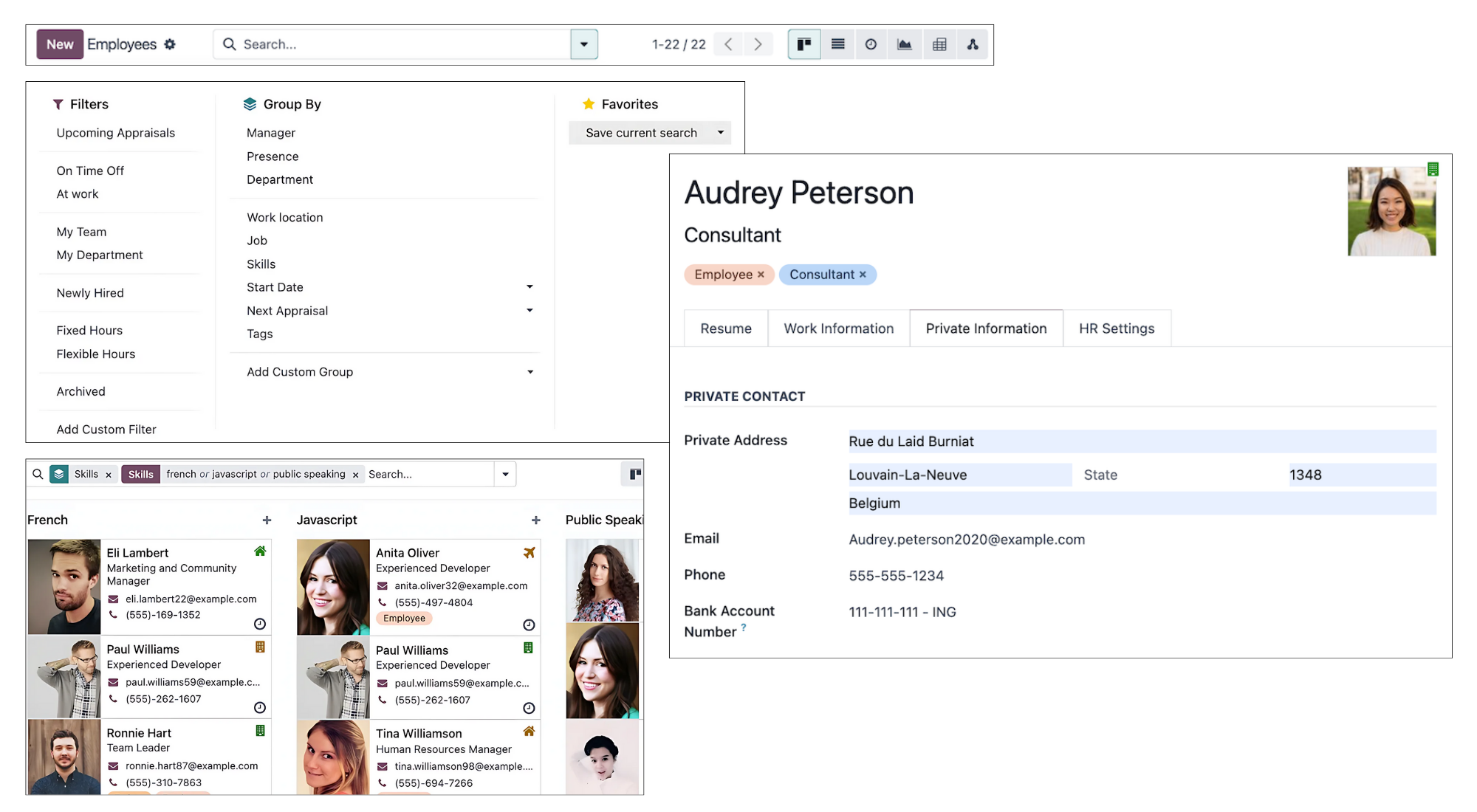This screenshot has height=812, width=1477.
Task: Enable the Newly Hired filter
Action: point(90,293)
